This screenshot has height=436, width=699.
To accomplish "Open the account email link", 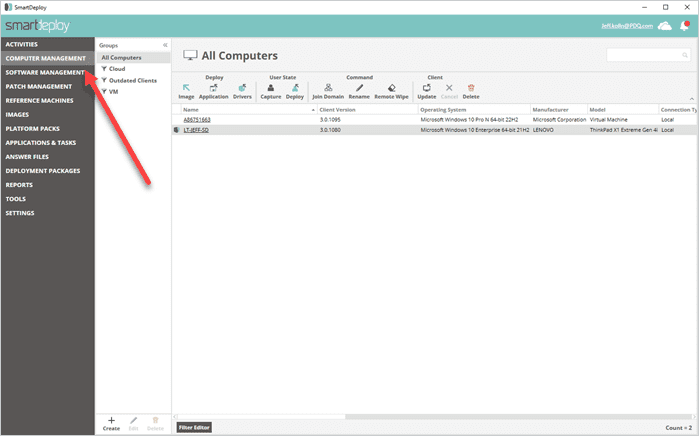I will click(x=627, y=26).
